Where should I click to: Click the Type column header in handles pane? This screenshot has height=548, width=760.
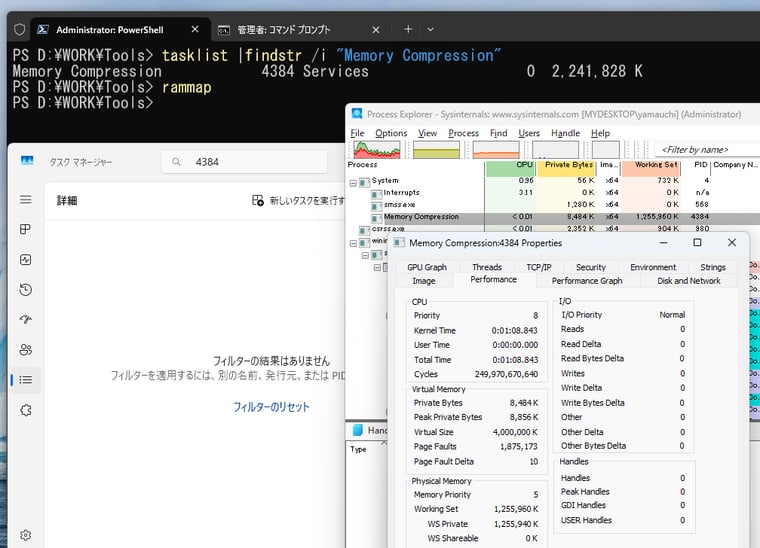358,450
